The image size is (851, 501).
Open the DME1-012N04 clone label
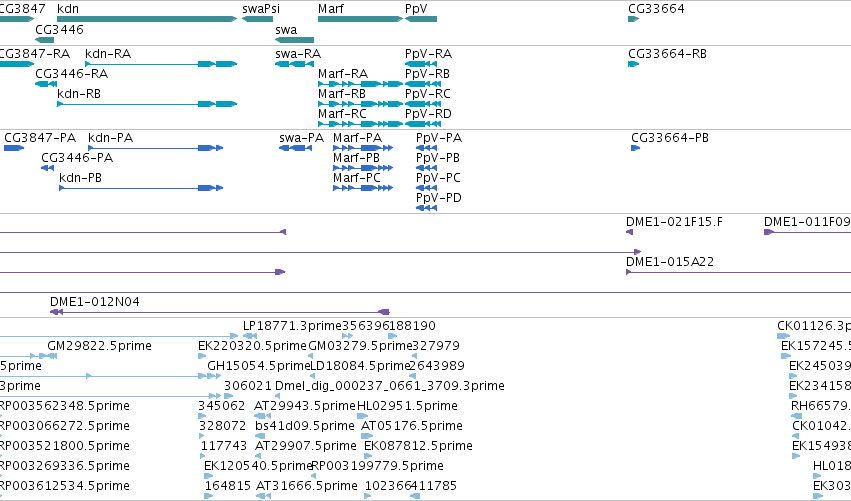tap(95, 302)
